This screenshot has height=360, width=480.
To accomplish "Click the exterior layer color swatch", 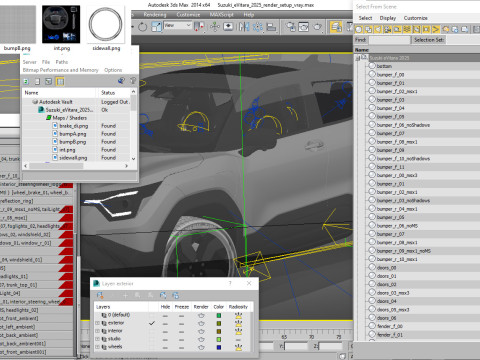I will tap(219, 323).
